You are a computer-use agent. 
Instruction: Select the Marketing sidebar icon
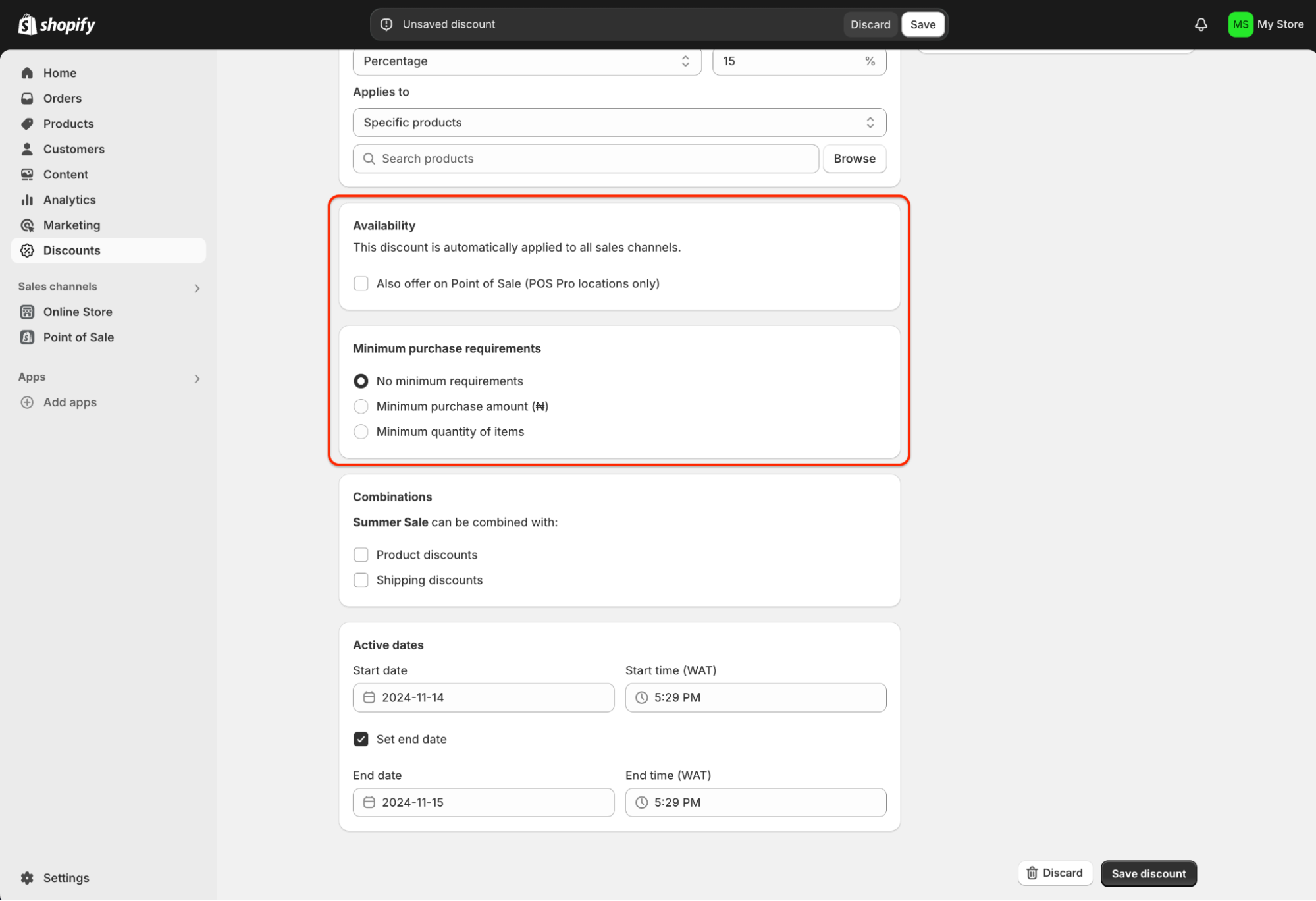[27, 225]
